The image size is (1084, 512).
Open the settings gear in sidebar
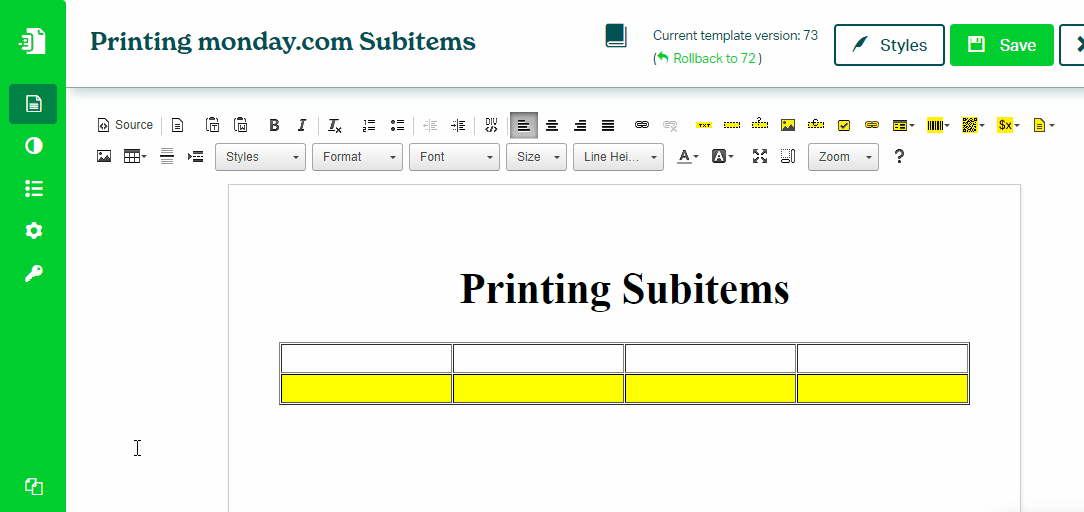pos(34,231)
